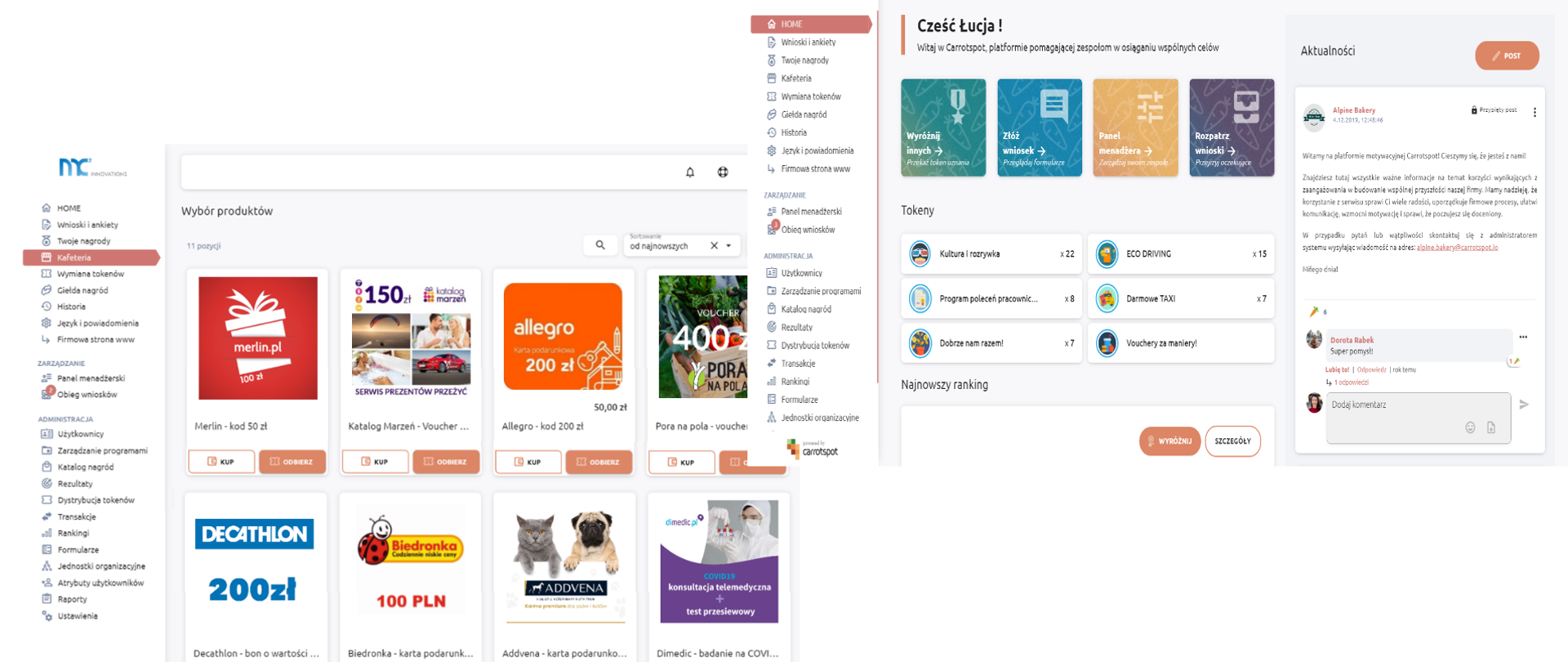Clear the sorting with the X icon
The height and width of the screenshot is (662, 1568).
point(714,245)
